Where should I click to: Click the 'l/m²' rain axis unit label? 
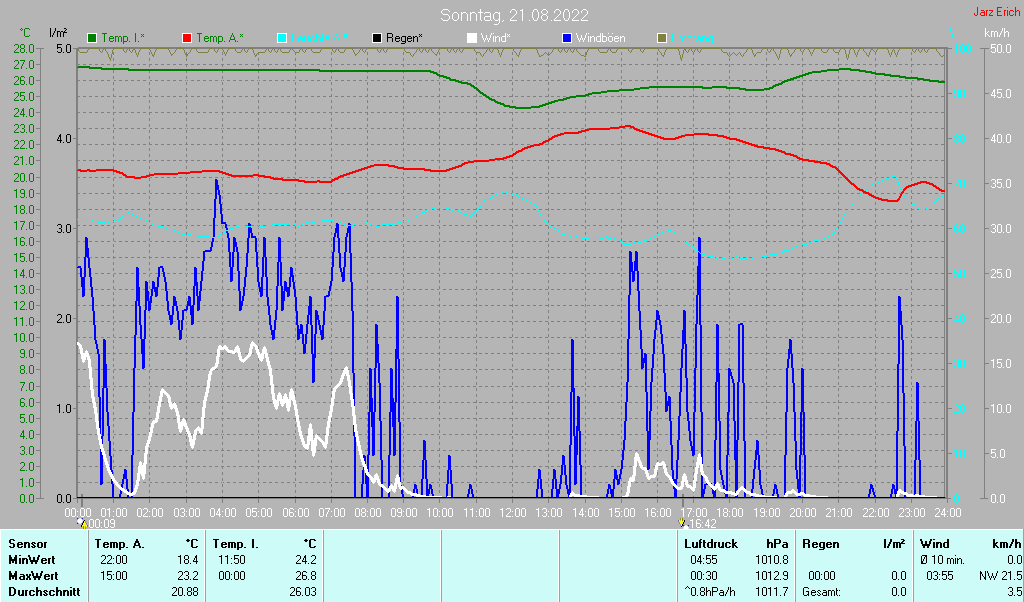click(59, 33)
